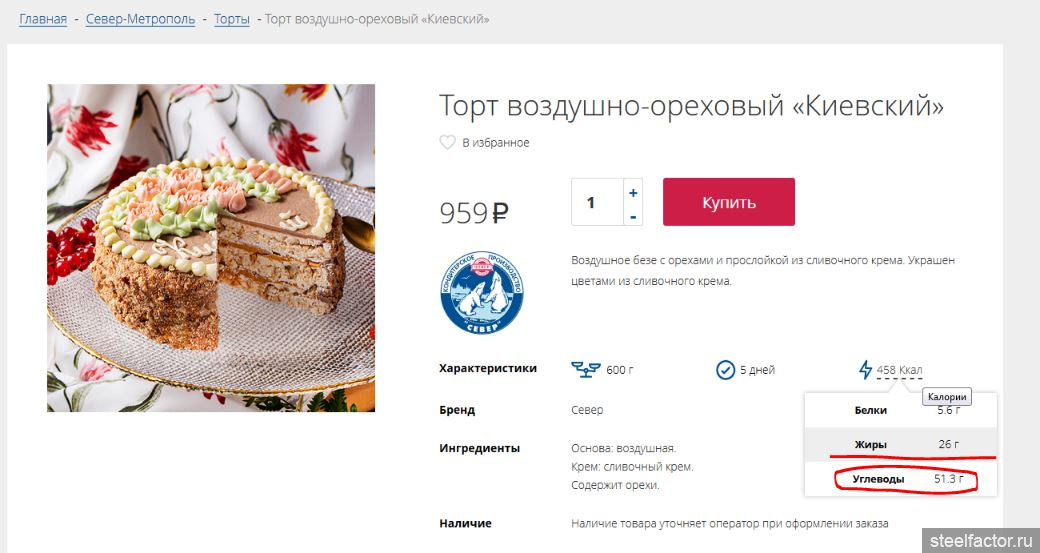Click the checkmark shelf-life icon
The image size is (1040, 553).
(726, 369)
